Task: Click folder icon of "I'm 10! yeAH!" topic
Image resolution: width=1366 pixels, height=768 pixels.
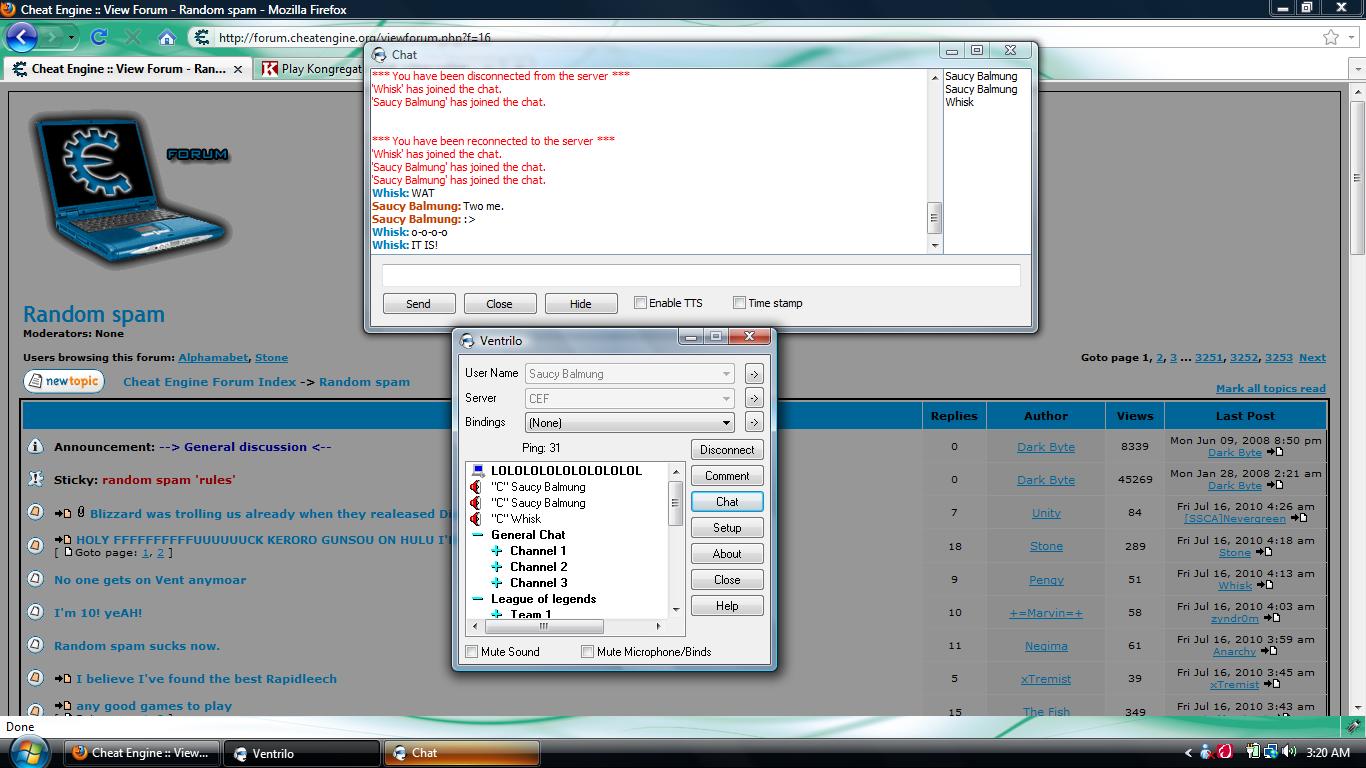Action: (x=35, y=612)
